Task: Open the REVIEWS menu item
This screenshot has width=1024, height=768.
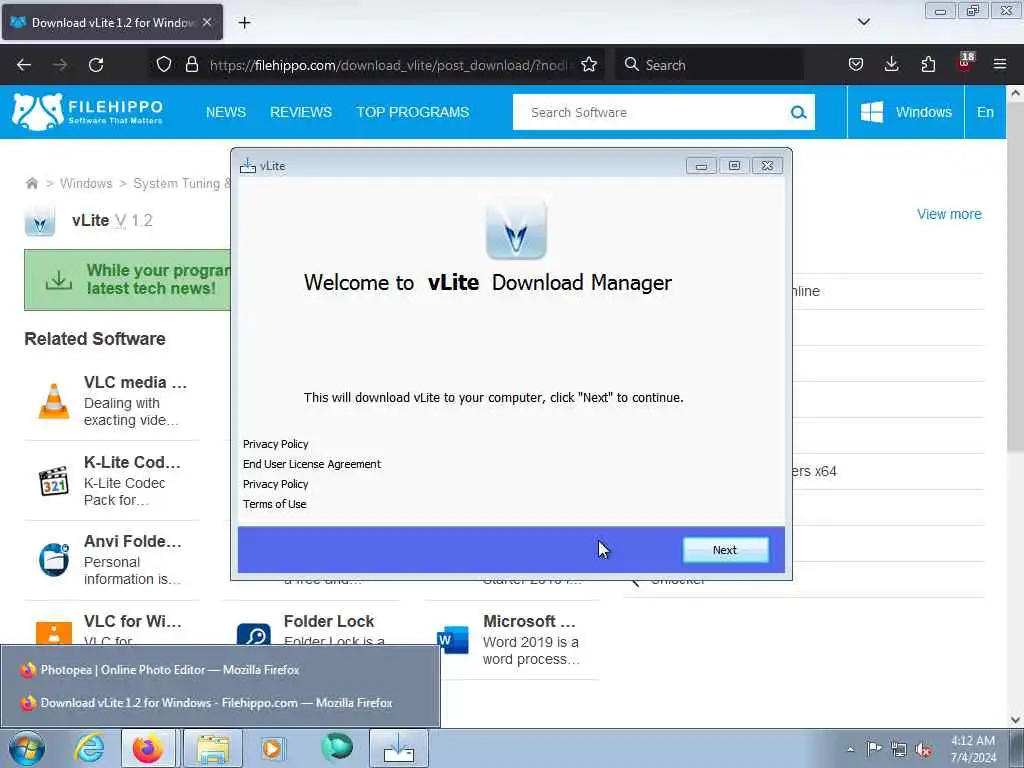Action: click(301, 112)
